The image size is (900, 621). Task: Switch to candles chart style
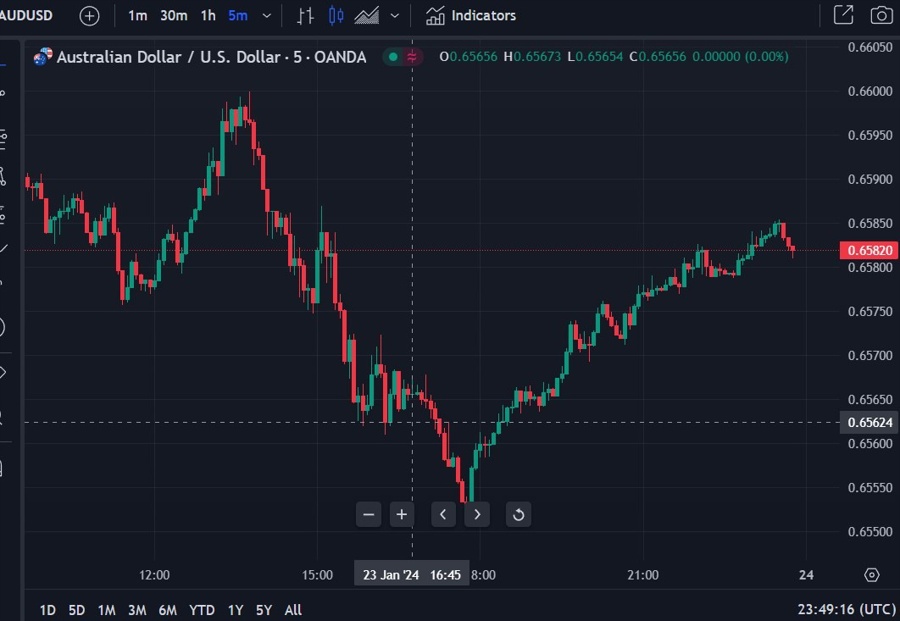pos(336,15)
